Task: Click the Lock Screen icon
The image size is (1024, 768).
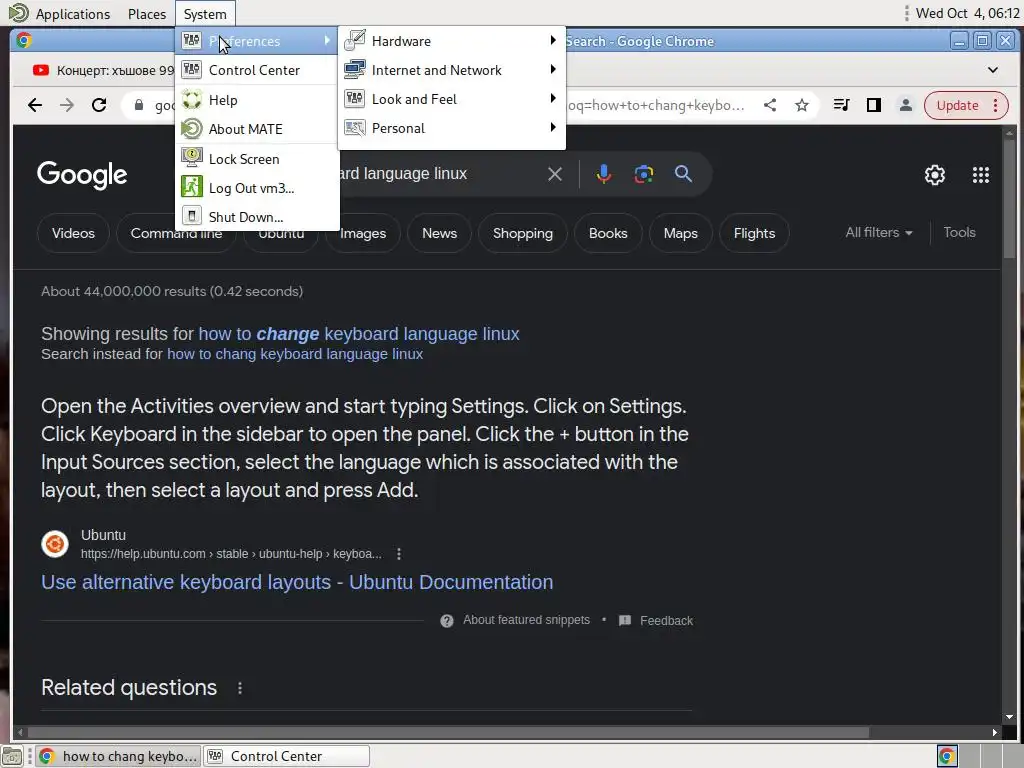Action: (x=191, y=158)
